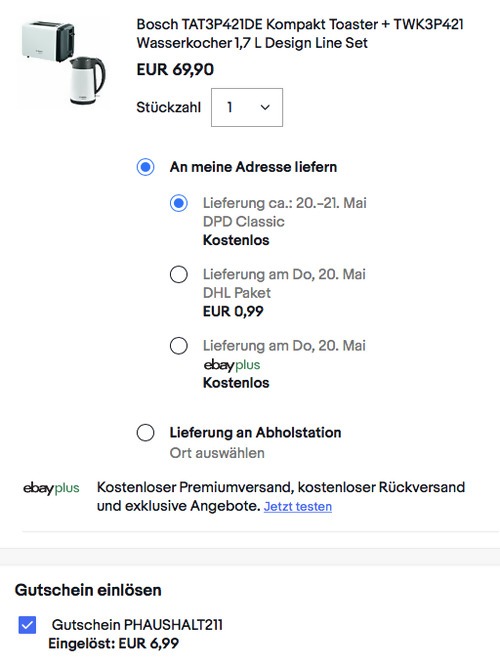Image resolution: width=500 pixels, height=666 pixels.
Task: Click 'Ort auswählen' under Abholstation
Action: 217,453
